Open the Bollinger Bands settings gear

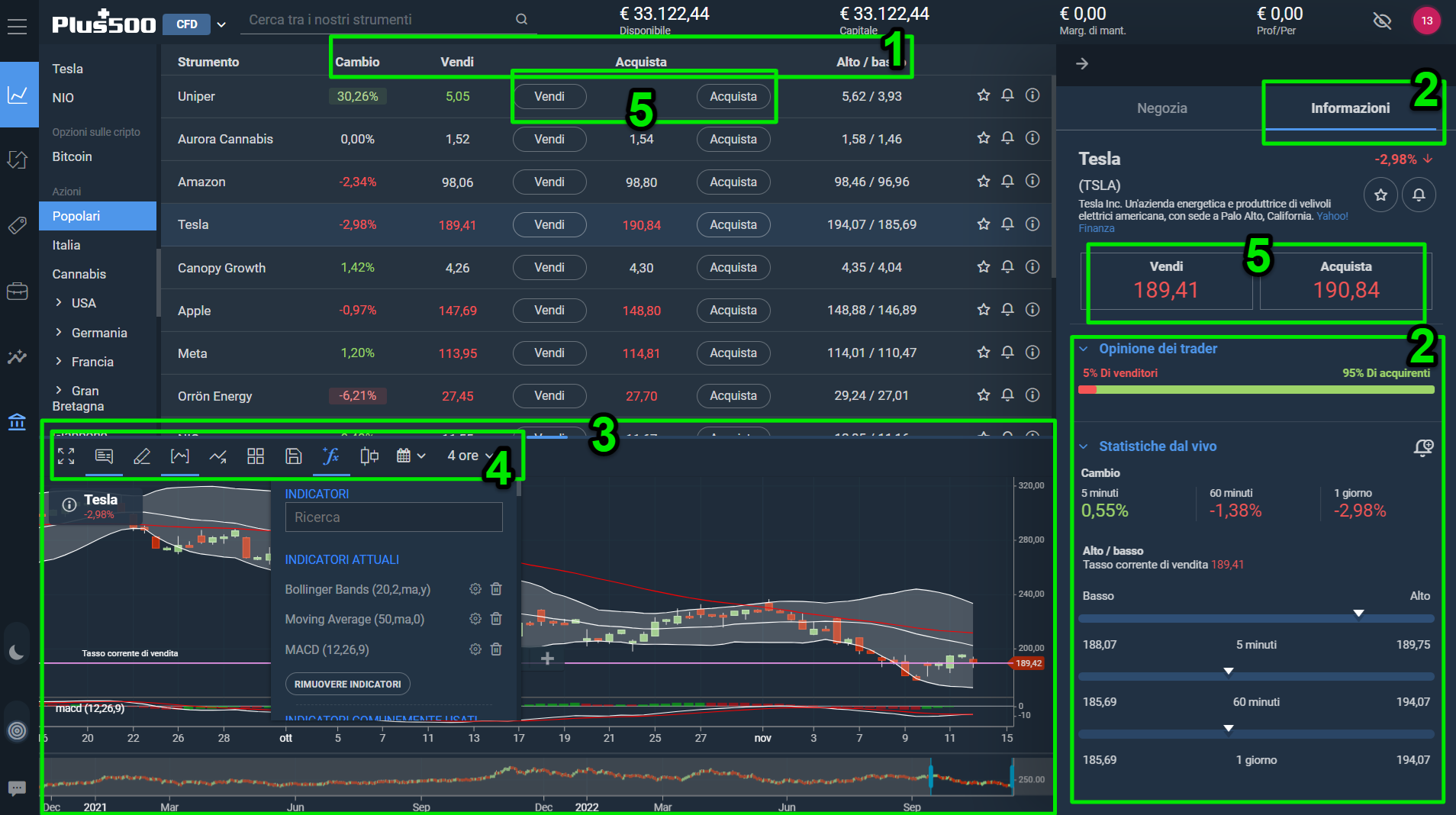[475, 589]
